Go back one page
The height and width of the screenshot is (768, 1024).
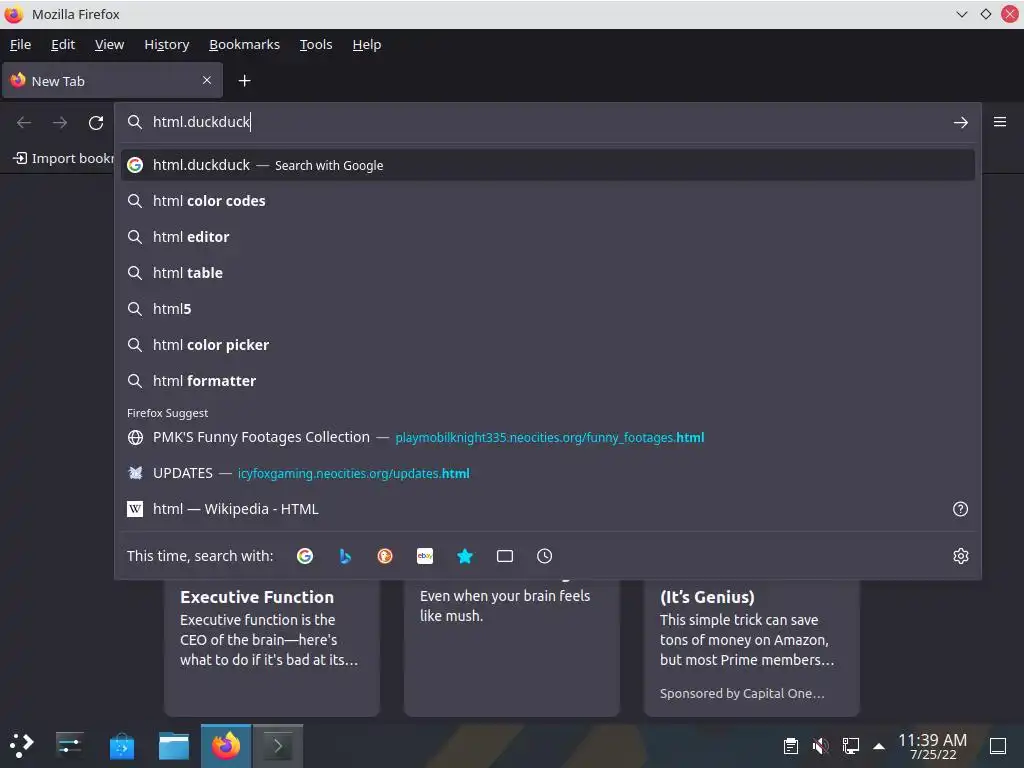pyautogui.click(x=24, y=122)
